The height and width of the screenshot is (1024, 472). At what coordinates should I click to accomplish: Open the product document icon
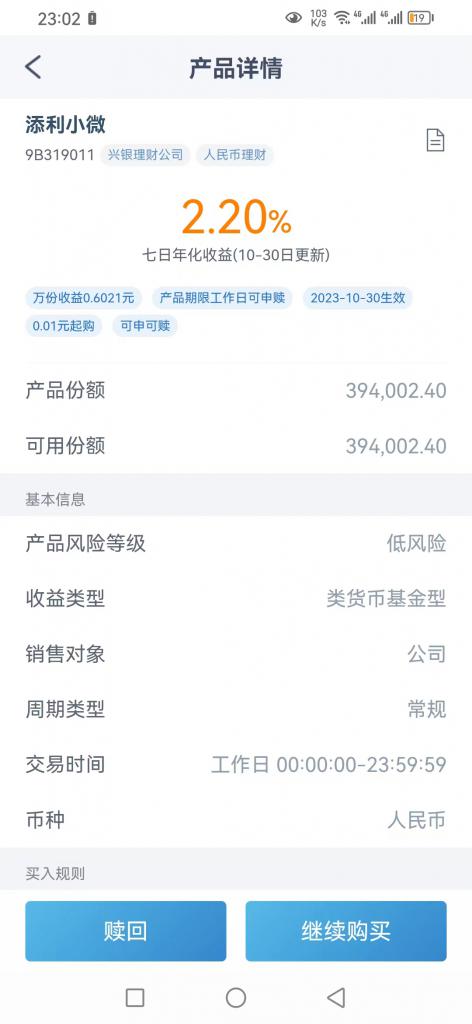click(x=435, y=140)
